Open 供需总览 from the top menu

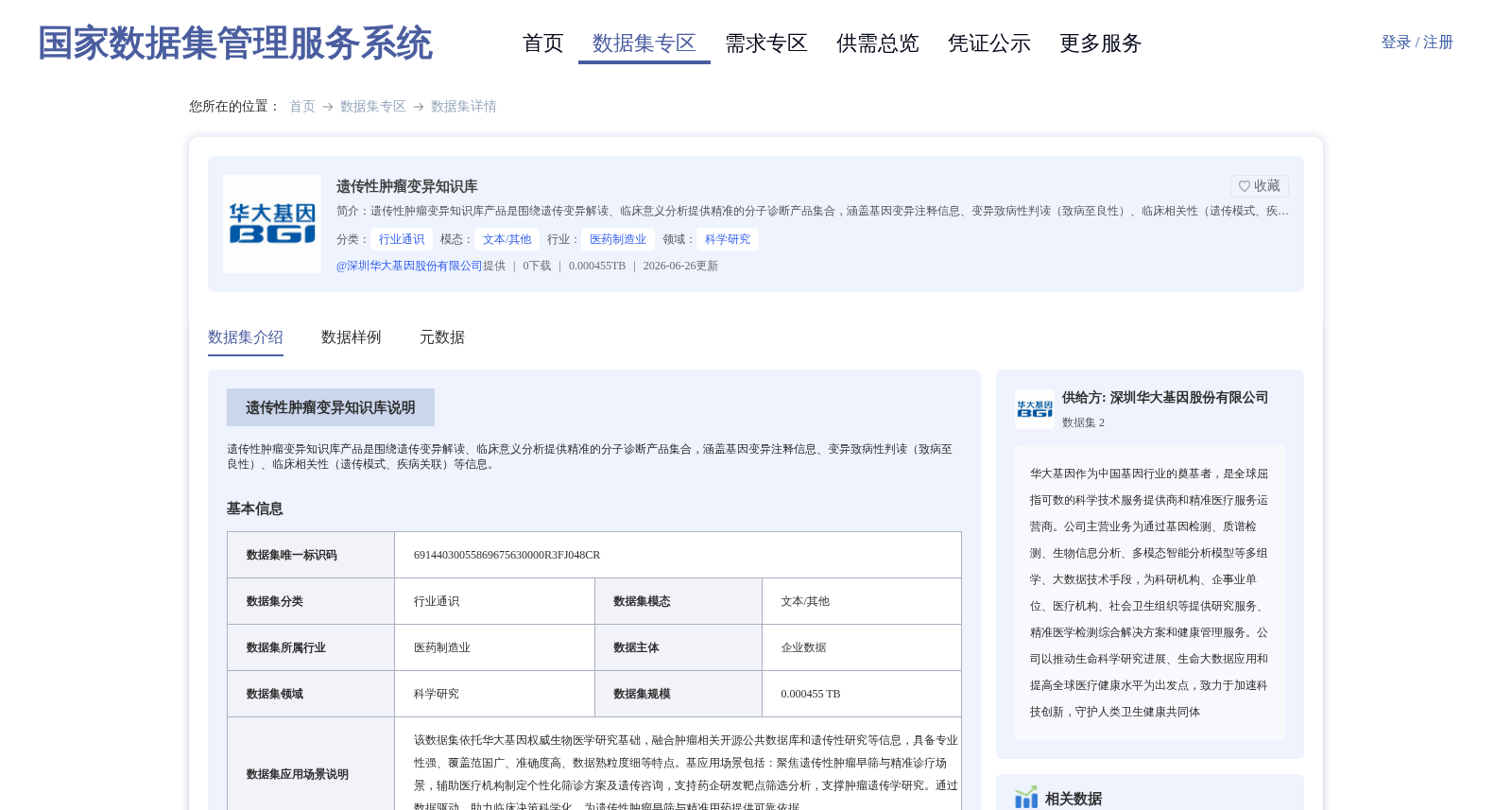point(877,43)
